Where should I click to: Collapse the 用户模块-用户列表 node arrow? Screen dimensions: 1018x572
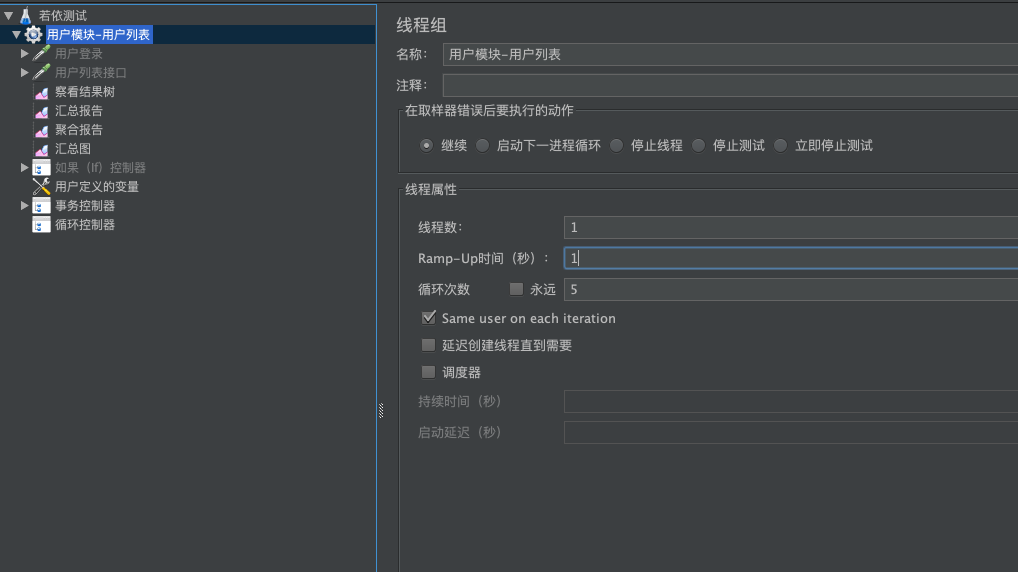pyautogui.click(x=16, y=34)
